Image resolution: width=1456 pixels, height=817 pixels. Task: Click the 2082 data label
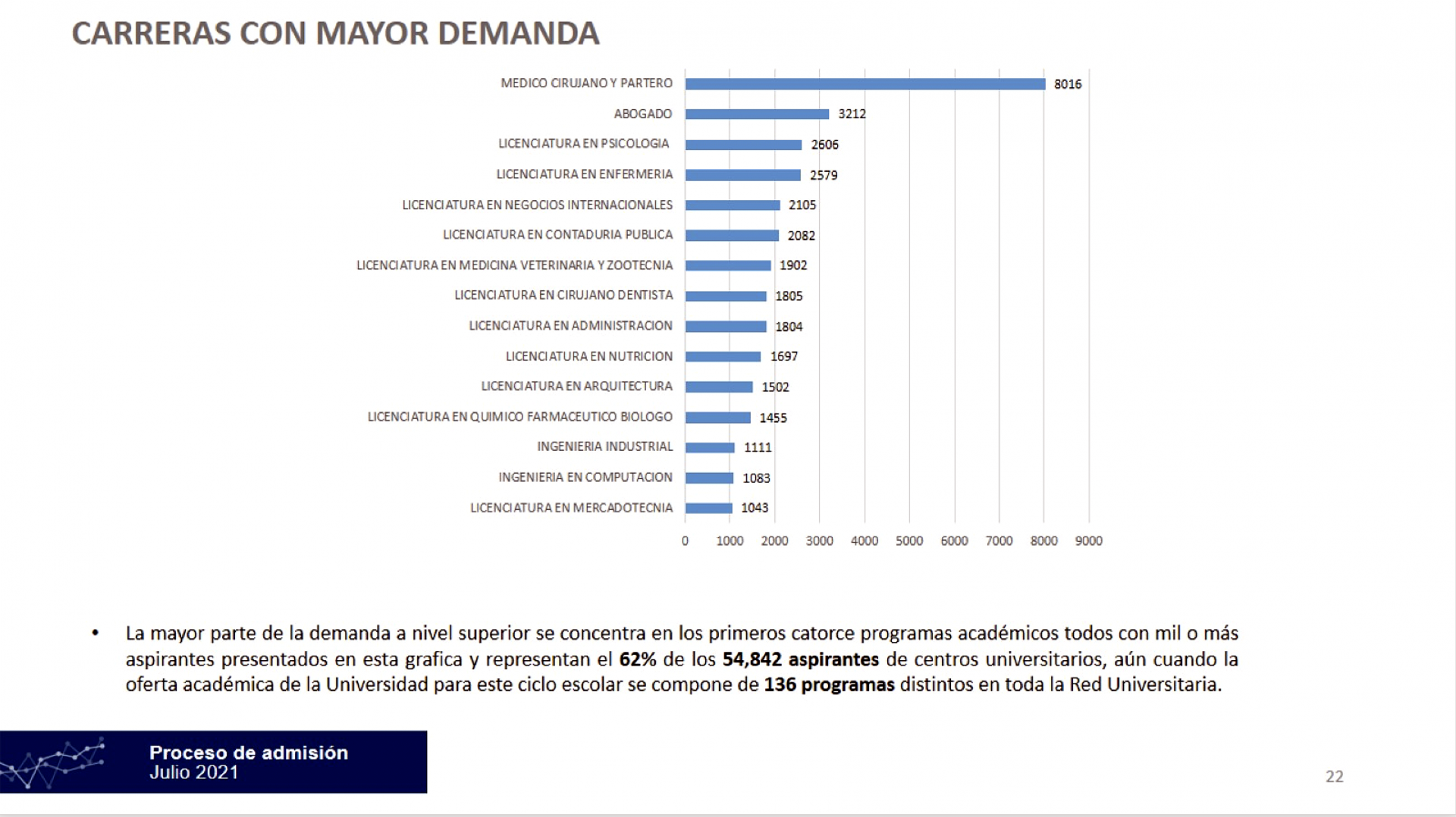802,236
